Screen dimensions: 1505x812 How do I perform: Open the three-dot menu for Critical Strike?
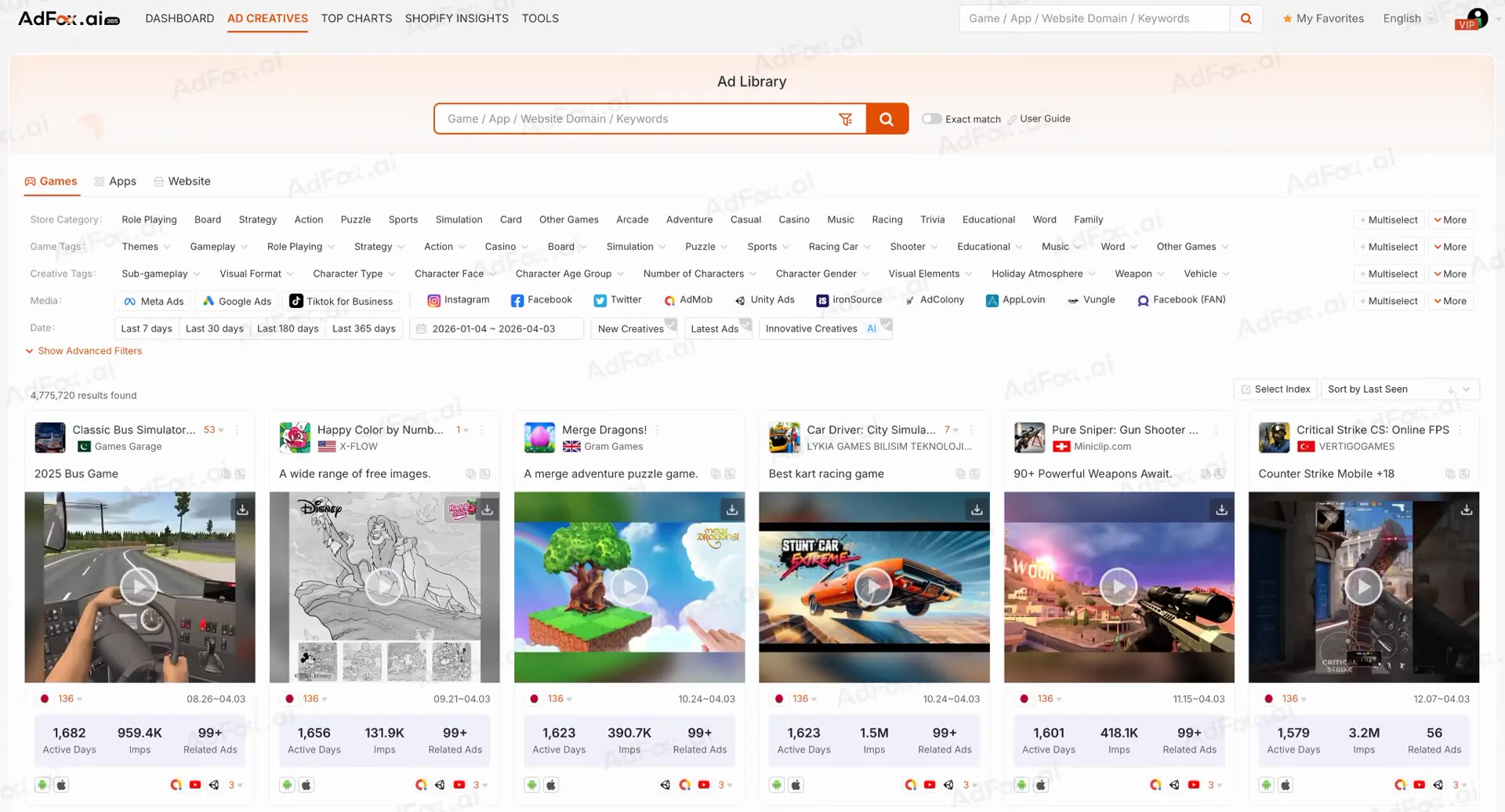1460,430
